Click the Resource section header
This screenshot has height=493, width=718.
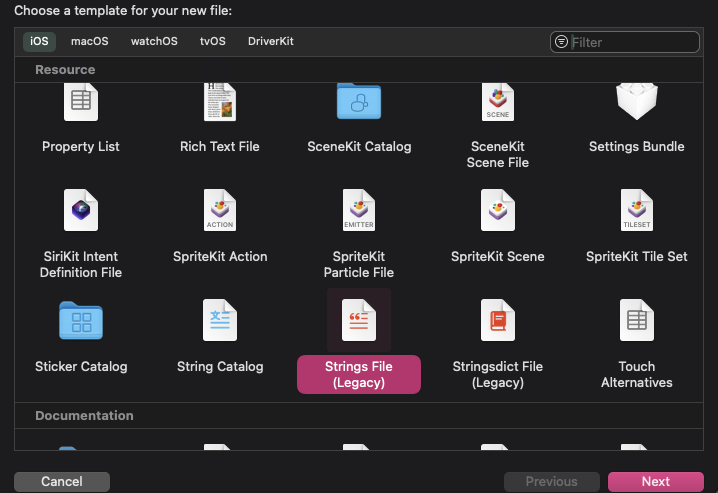(65, 70)
